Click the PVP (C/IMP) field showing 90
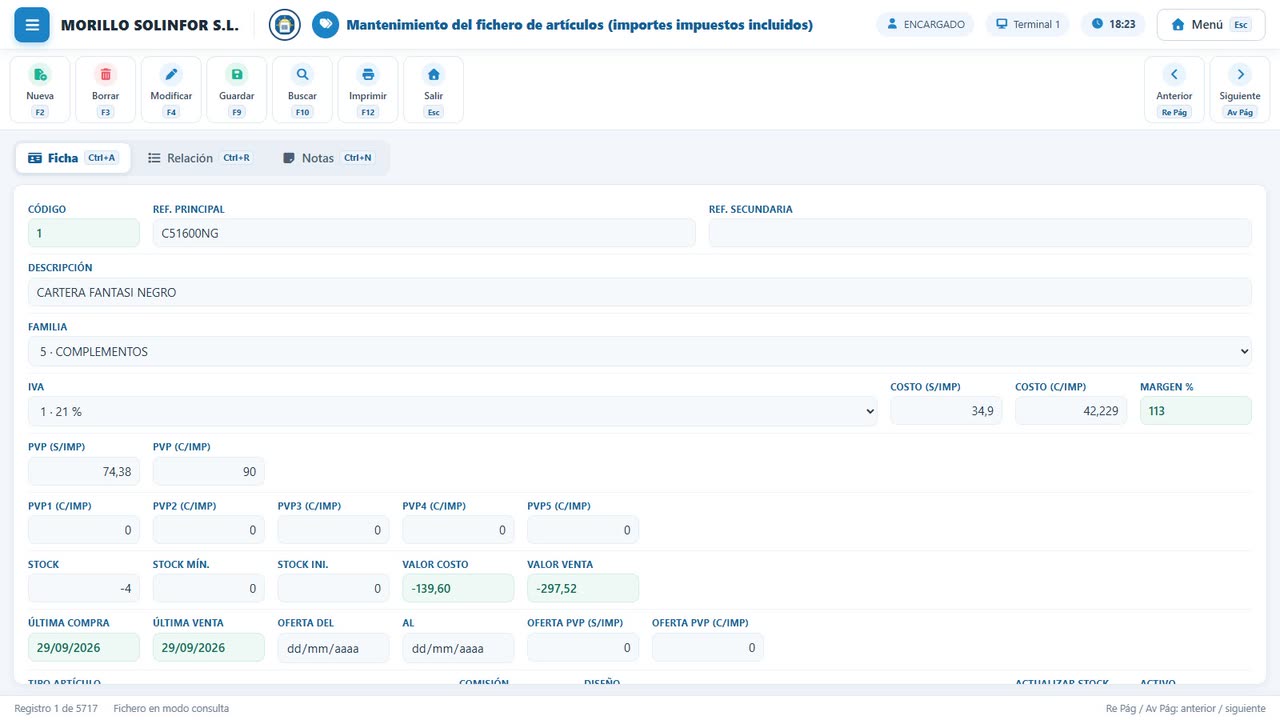 (209, 471)
